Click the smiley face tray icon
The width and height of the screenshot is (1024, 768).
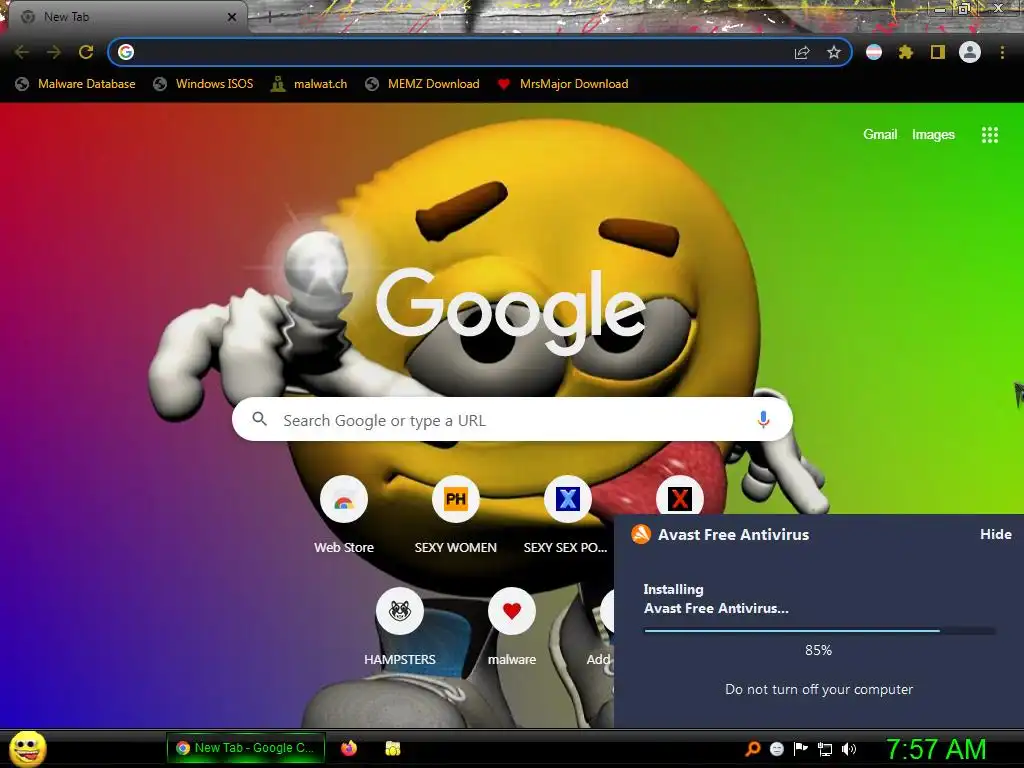coord(776,748)
